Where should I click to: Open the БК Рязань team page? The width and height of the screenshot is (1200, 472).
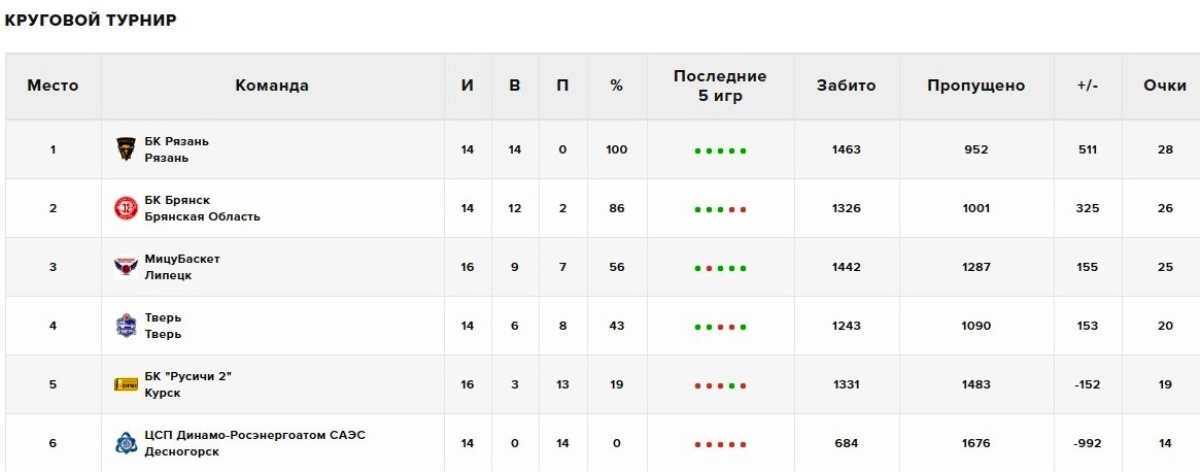tap(177, 141)
